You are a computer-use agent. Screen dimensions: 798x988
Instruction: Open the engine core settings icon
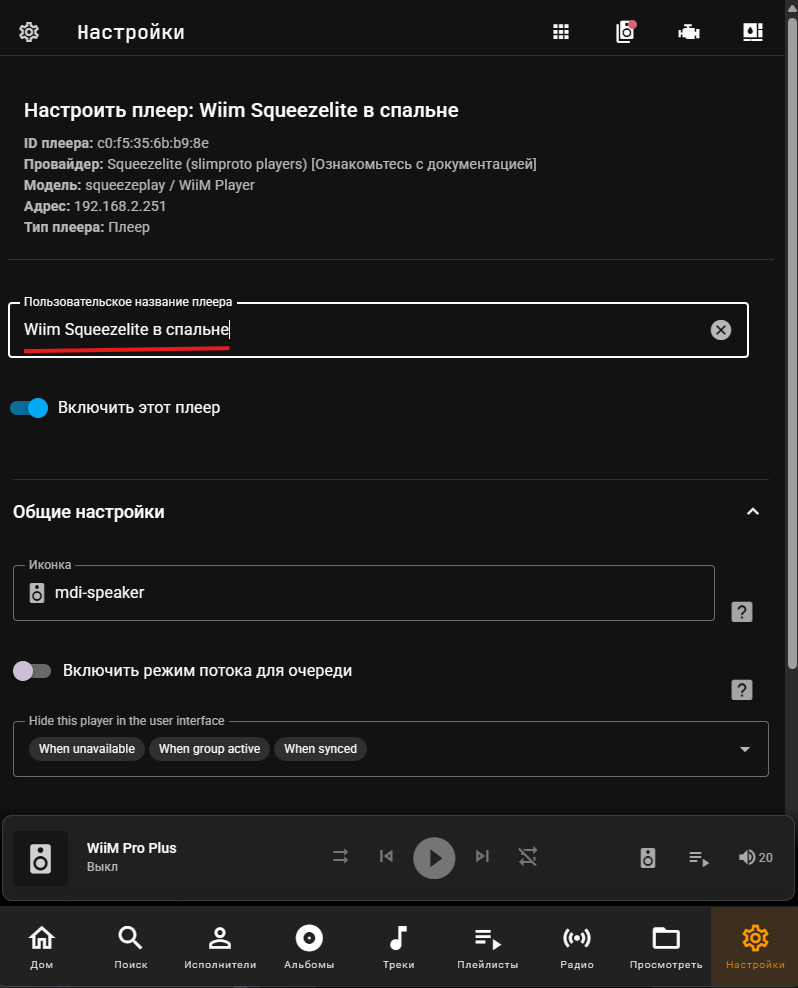(689, 32)
